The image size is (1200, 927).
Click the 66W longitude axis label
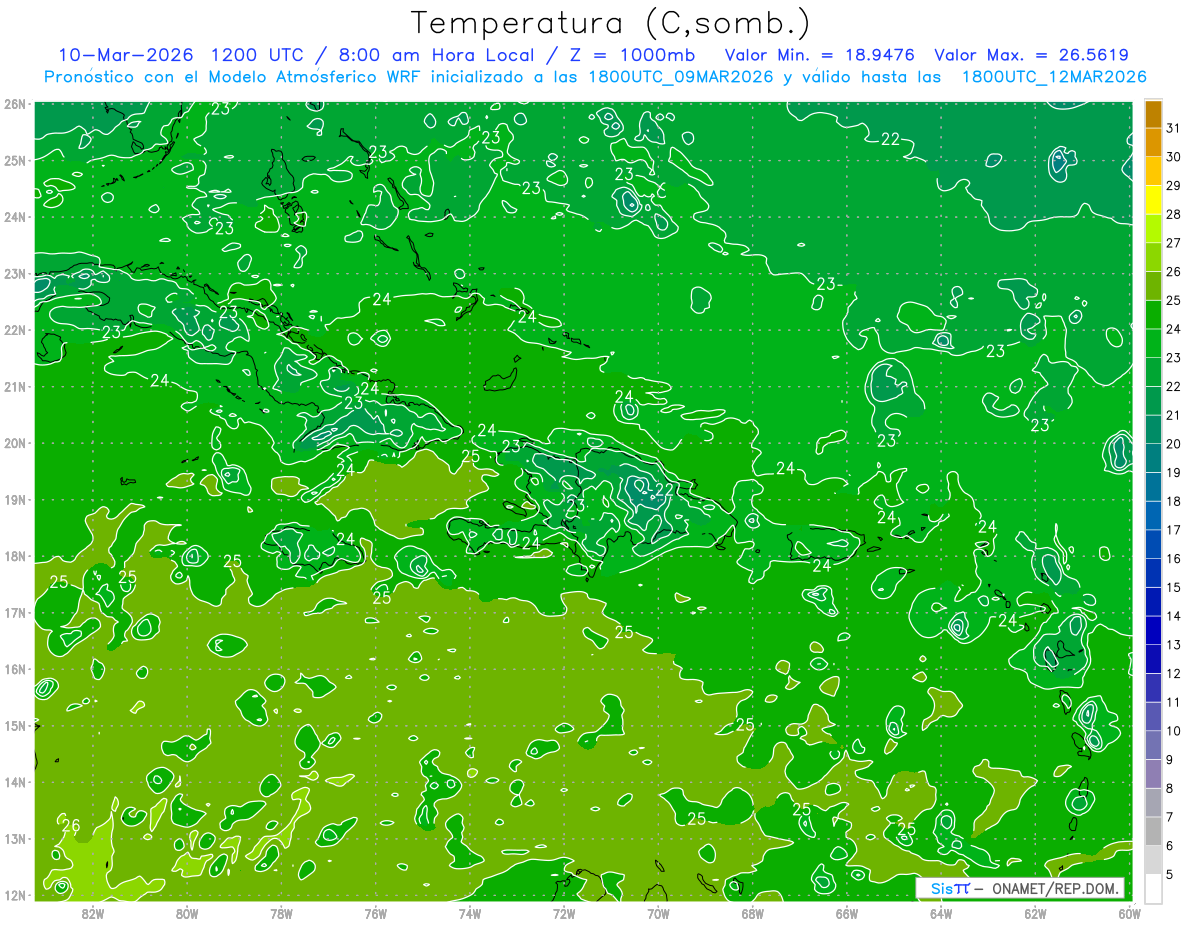click(x=846, y=913)
